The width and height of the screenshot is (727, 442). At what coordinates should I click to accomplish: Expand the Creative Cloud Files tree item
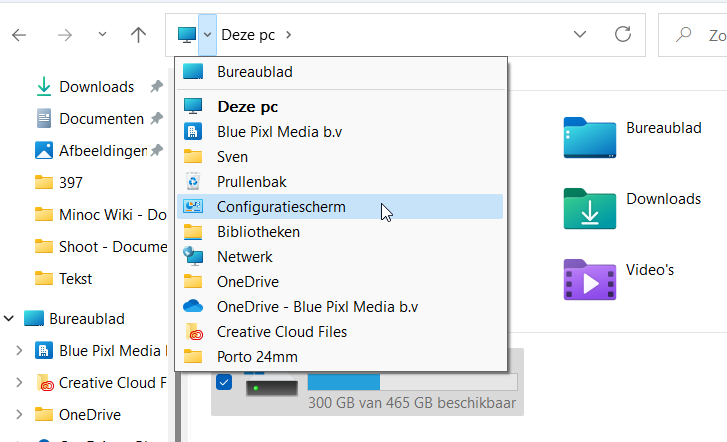click(x=19, y=383)
